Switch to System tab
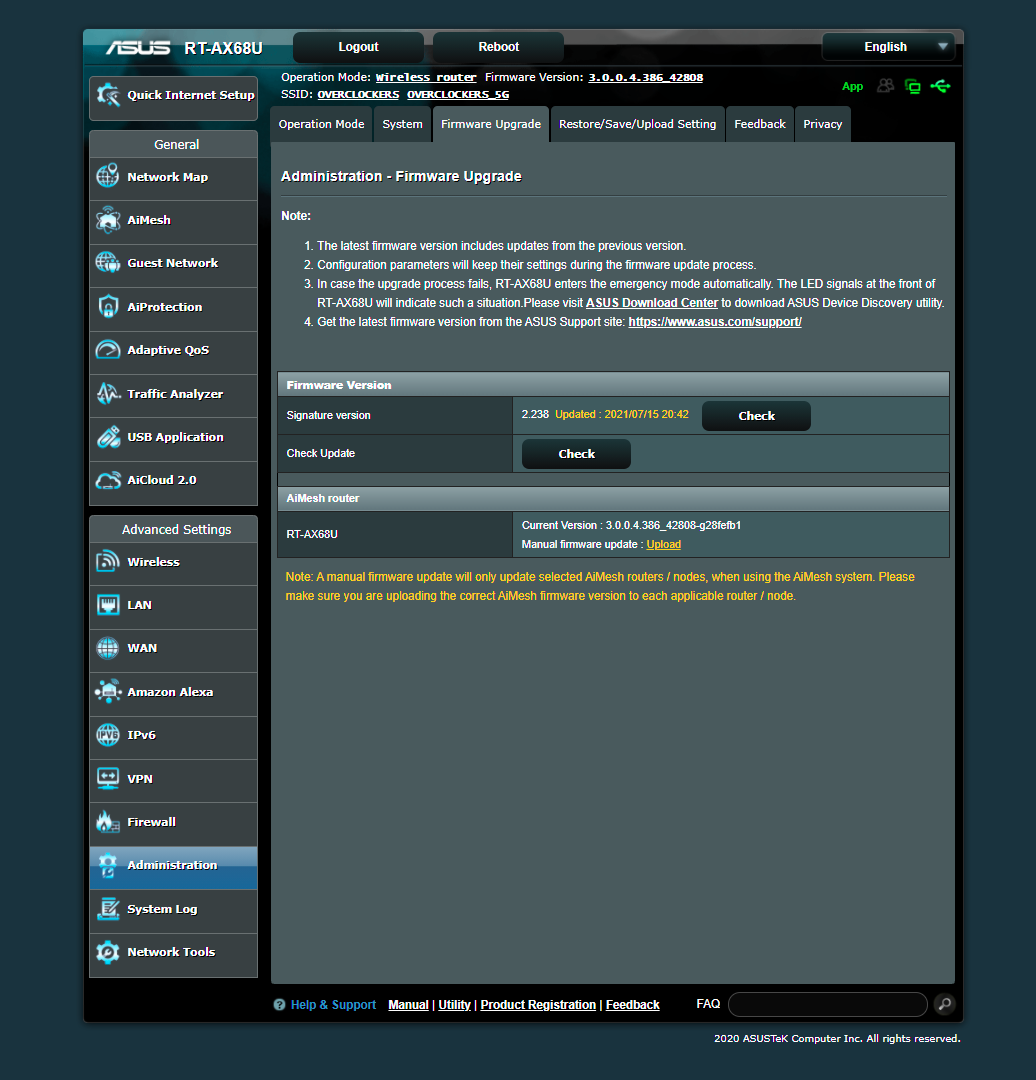This screenshot has height=1080, width=1036. point(402,124)
